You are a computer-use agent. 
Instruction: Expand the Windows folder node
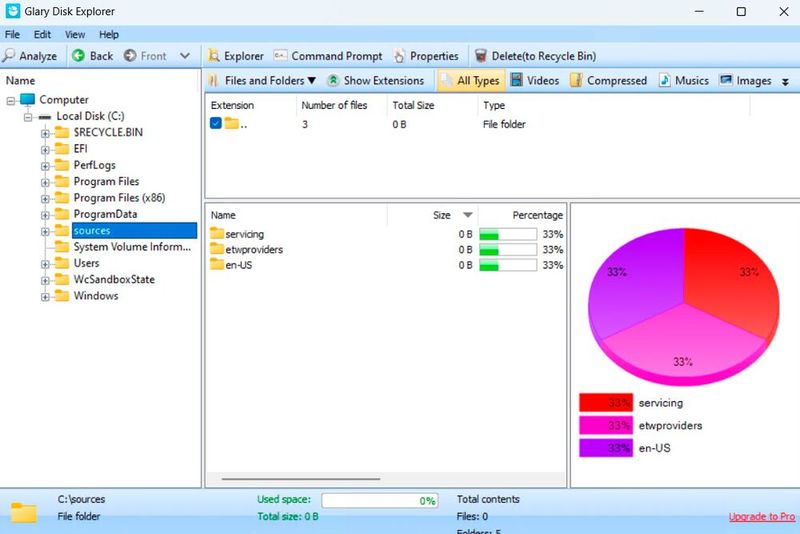(45, 297)
